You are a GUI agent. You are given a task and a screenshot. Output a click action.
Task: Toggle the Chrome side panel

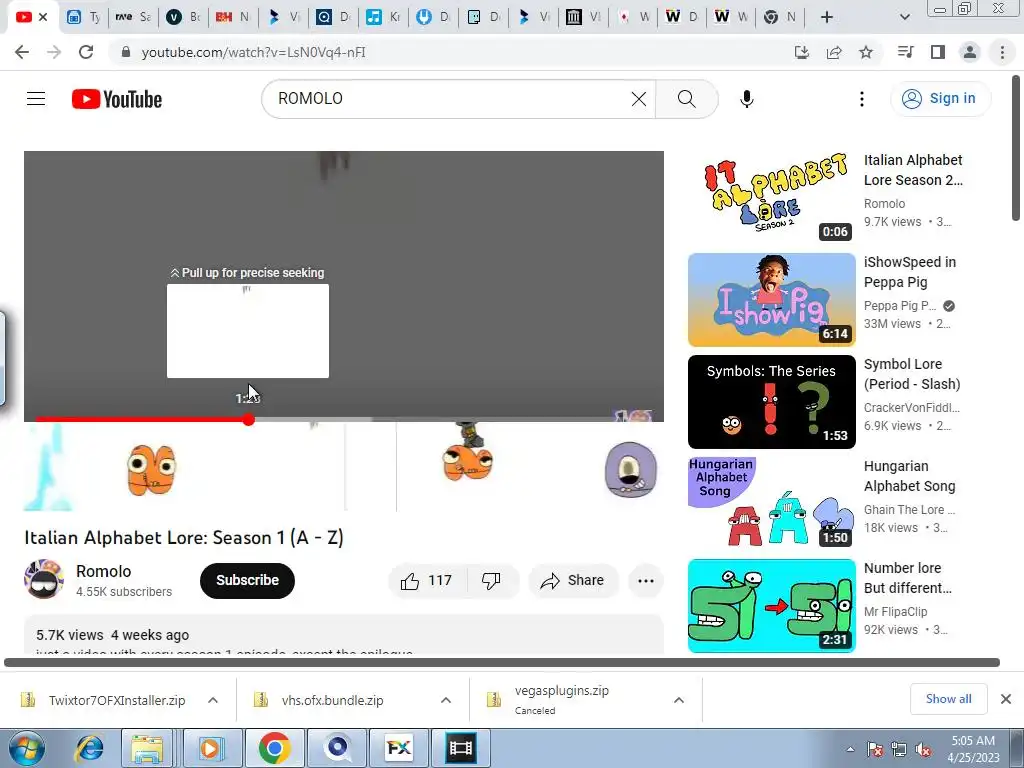coord(938,52)
